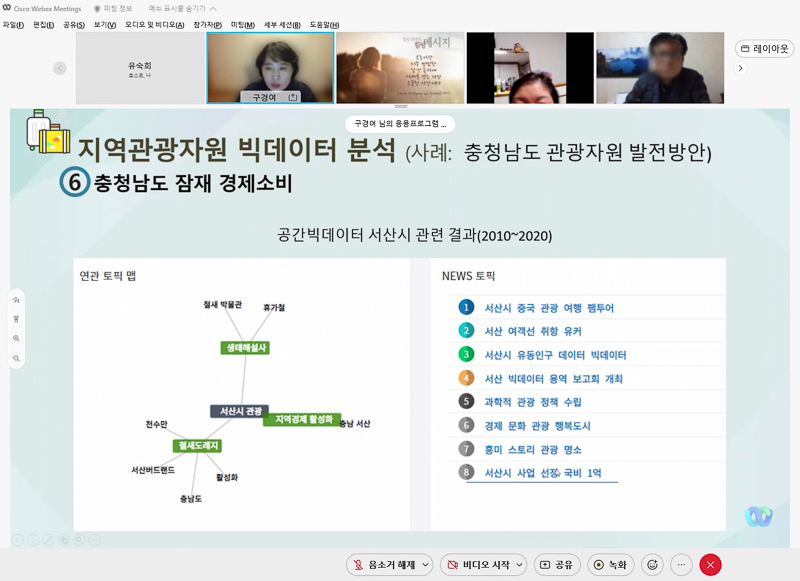Screen dimensions: 800x581
Task: Open the reactions smiley icon
Action: point(652,564)
